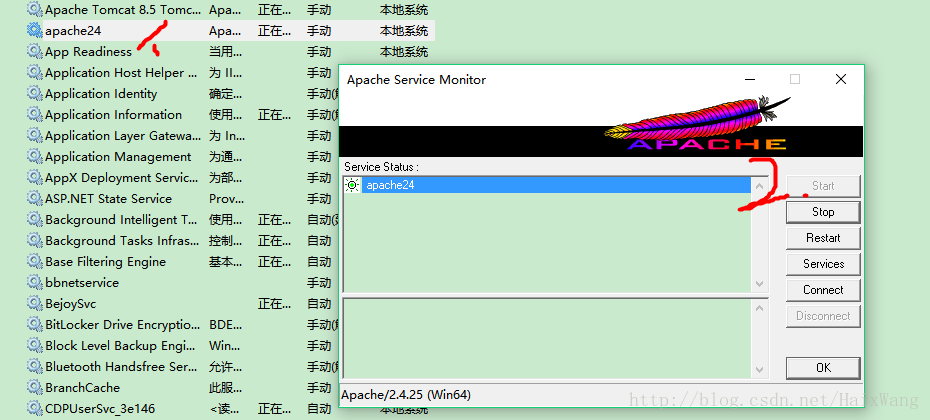Click gear icon of Application Layer Gateway service
The width and height of the screenshot is (930, 420).
pos(35,136)
